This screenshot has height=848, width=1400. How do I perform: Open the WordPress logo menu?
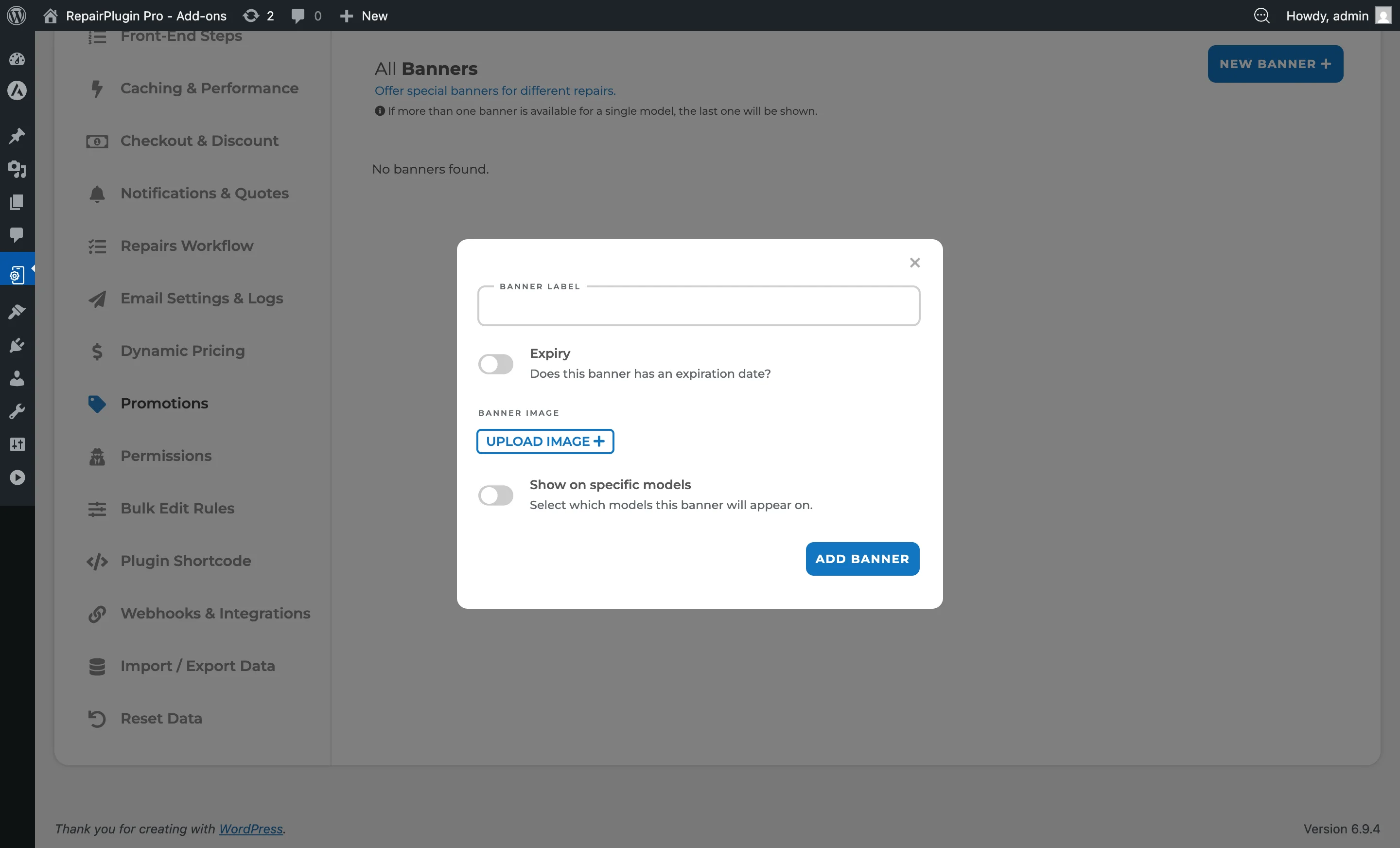pos(17,16)
